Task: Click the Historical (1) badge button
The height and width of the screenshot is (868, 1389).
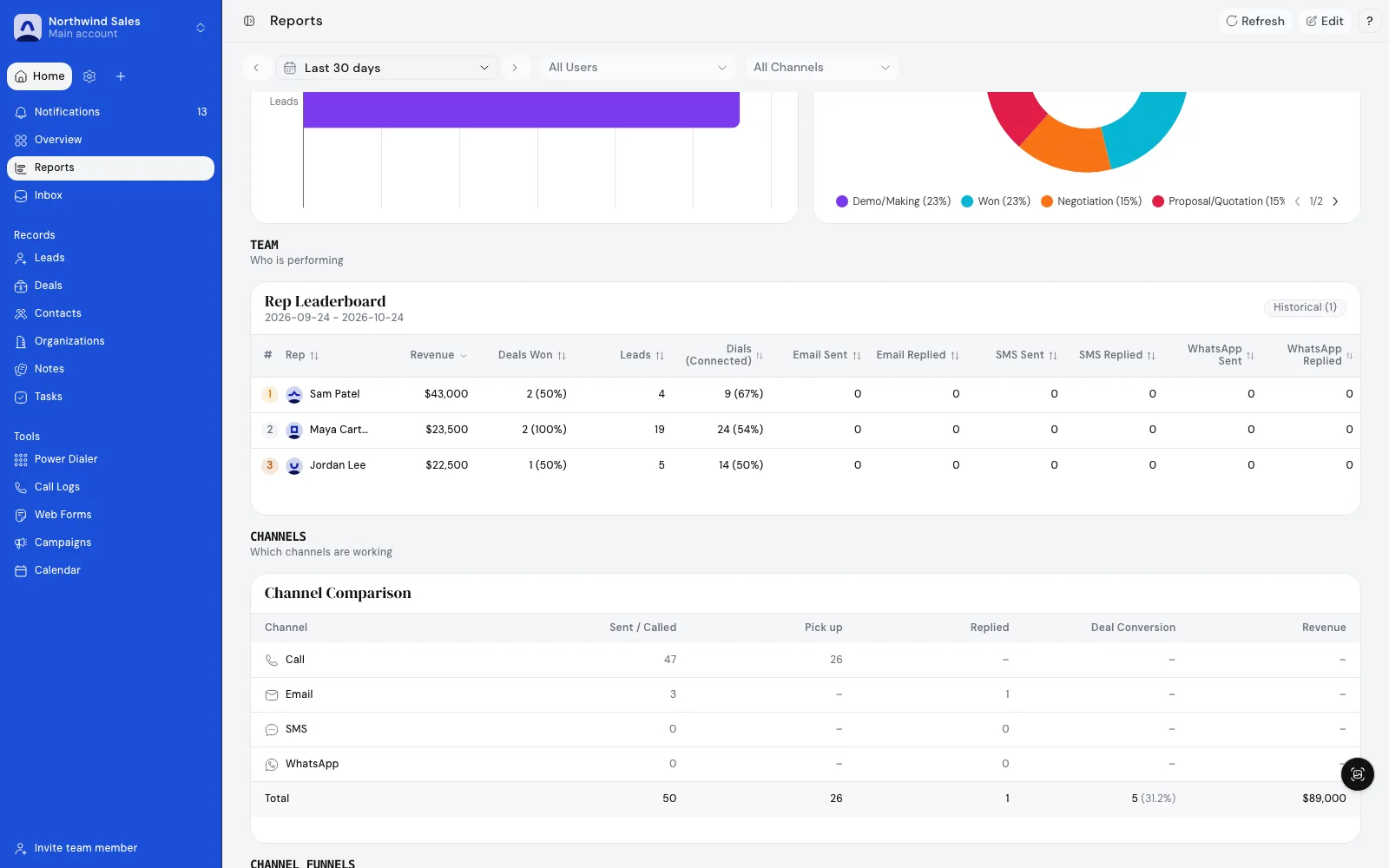Action: [x=1305, y=307]
